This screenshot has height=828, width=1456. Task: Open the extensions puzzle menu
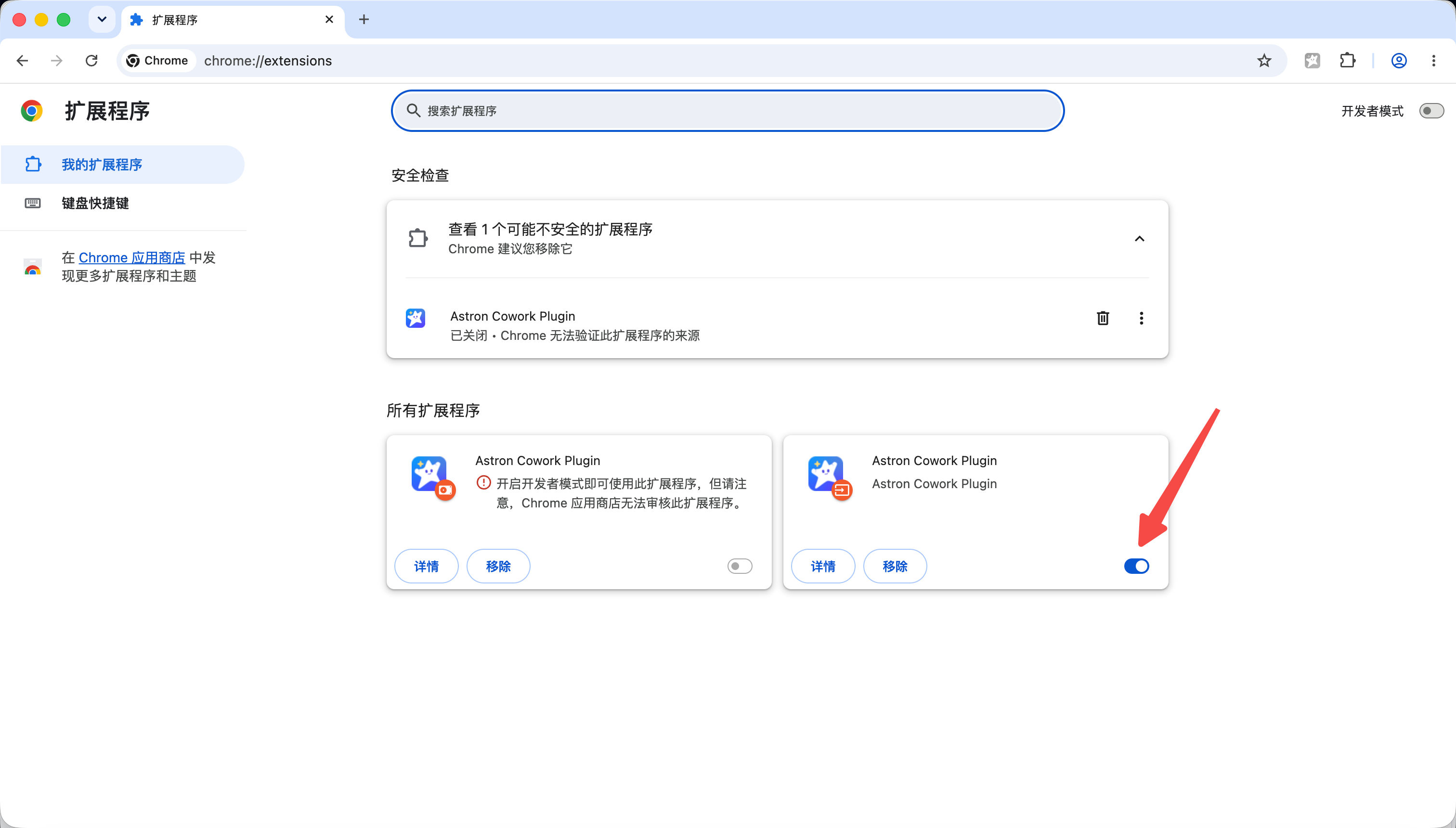coord(1347,60)
